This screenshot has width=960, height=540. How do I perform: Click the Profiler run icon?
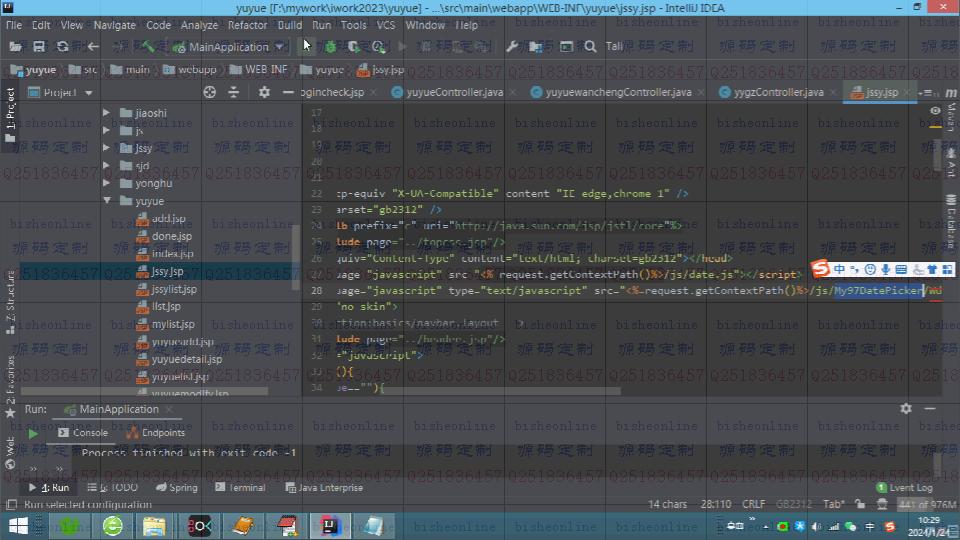(x=379, y=47)
